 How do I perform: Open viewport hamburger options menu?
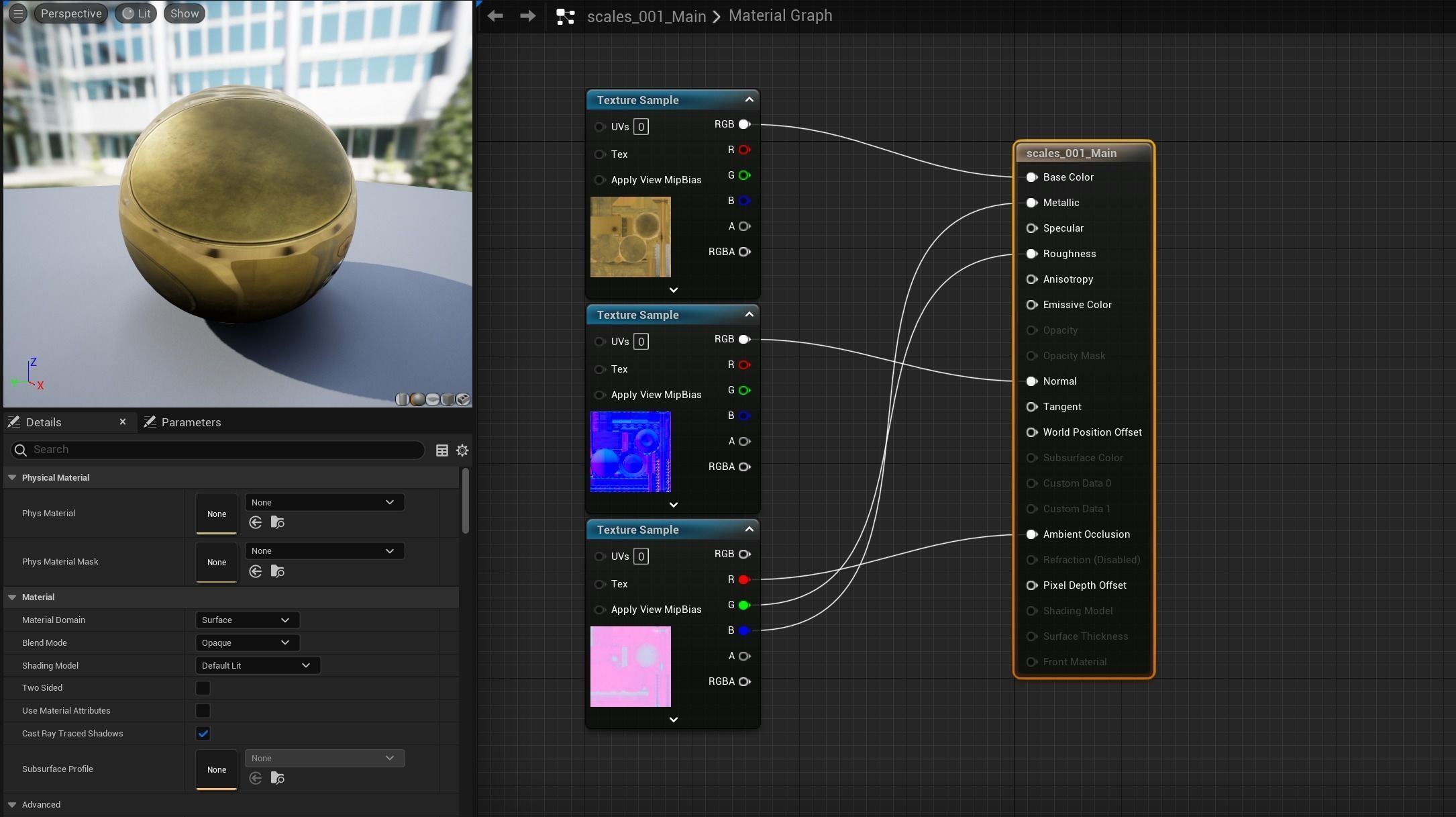[x=18, y=13]
